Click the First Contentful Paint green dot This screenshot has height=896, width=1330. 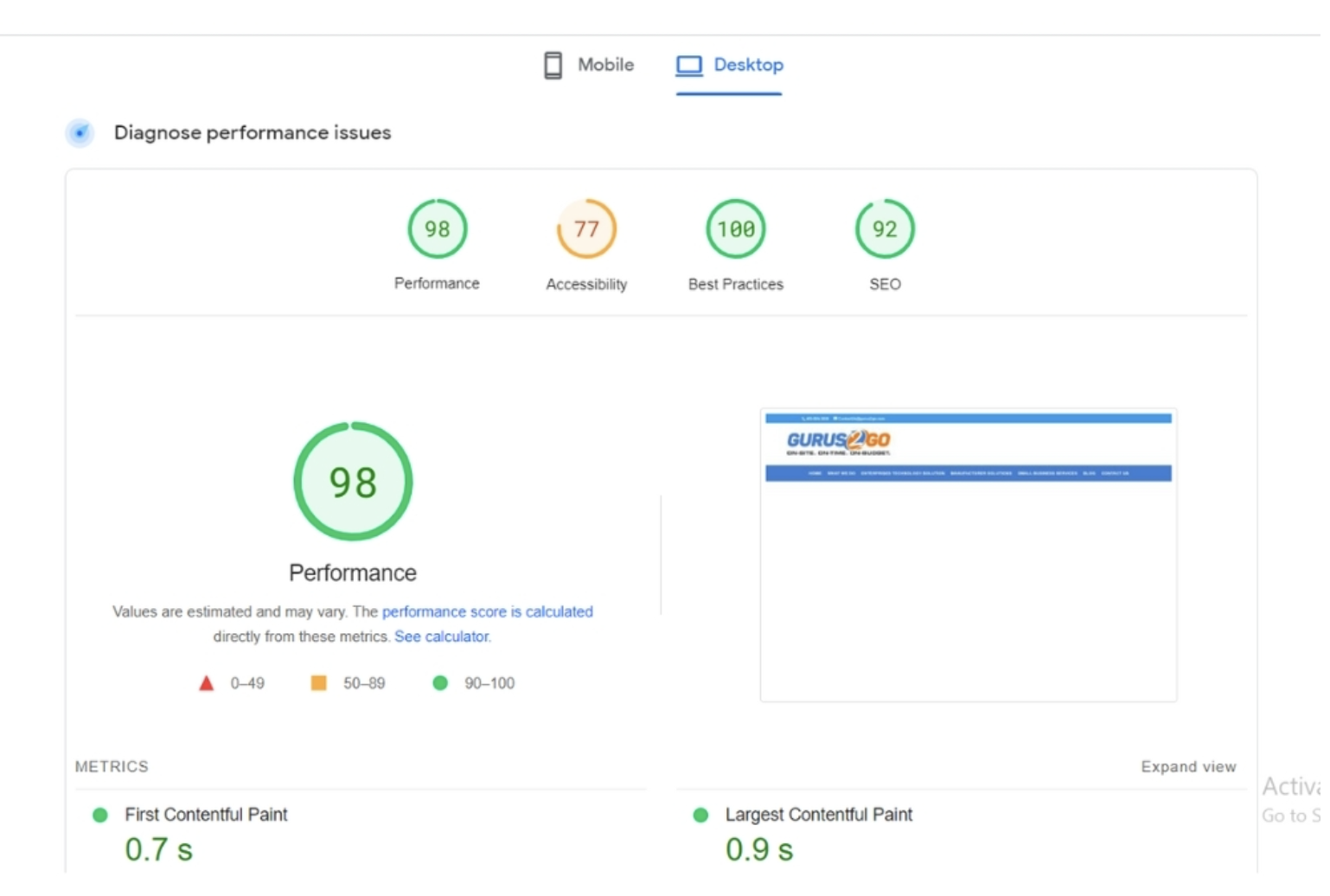(100, 815)
